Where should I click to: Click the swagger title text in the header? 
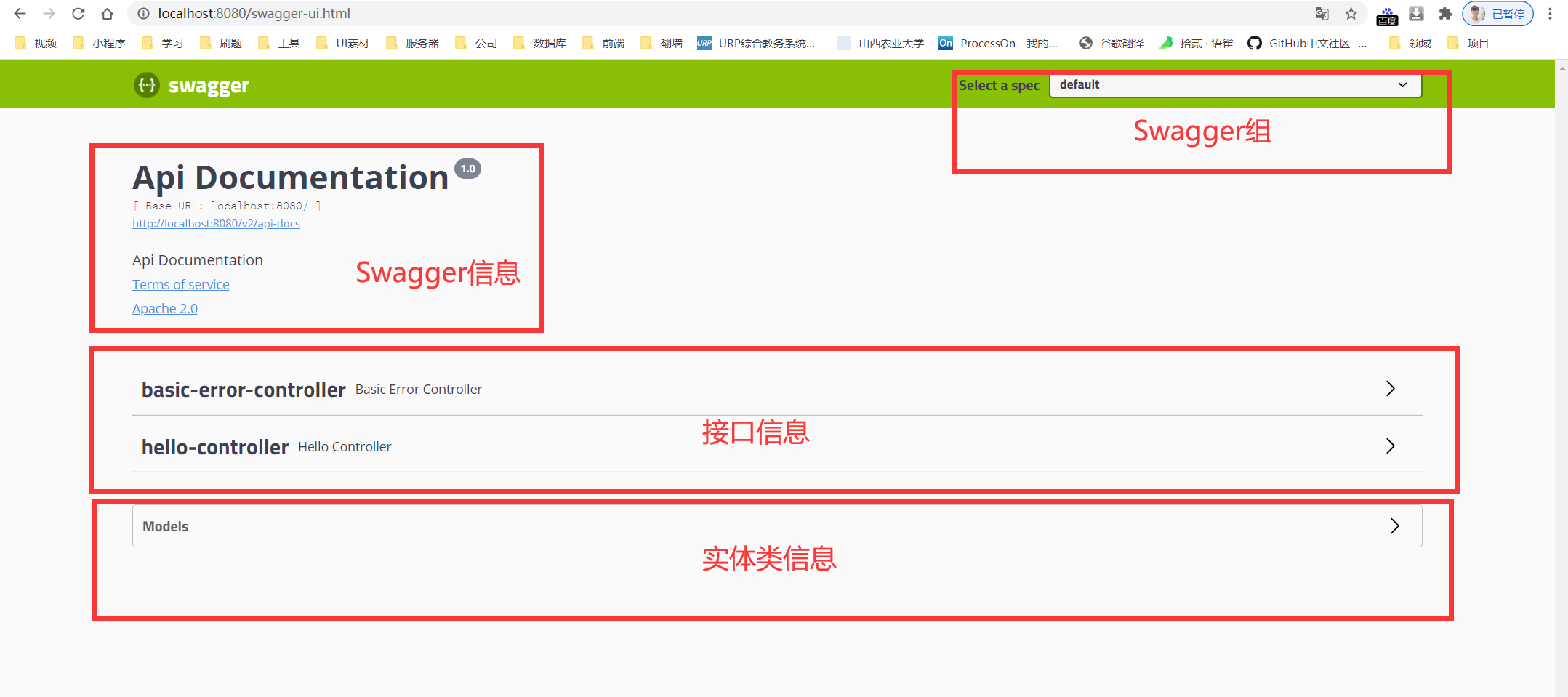tap(209, 86)
